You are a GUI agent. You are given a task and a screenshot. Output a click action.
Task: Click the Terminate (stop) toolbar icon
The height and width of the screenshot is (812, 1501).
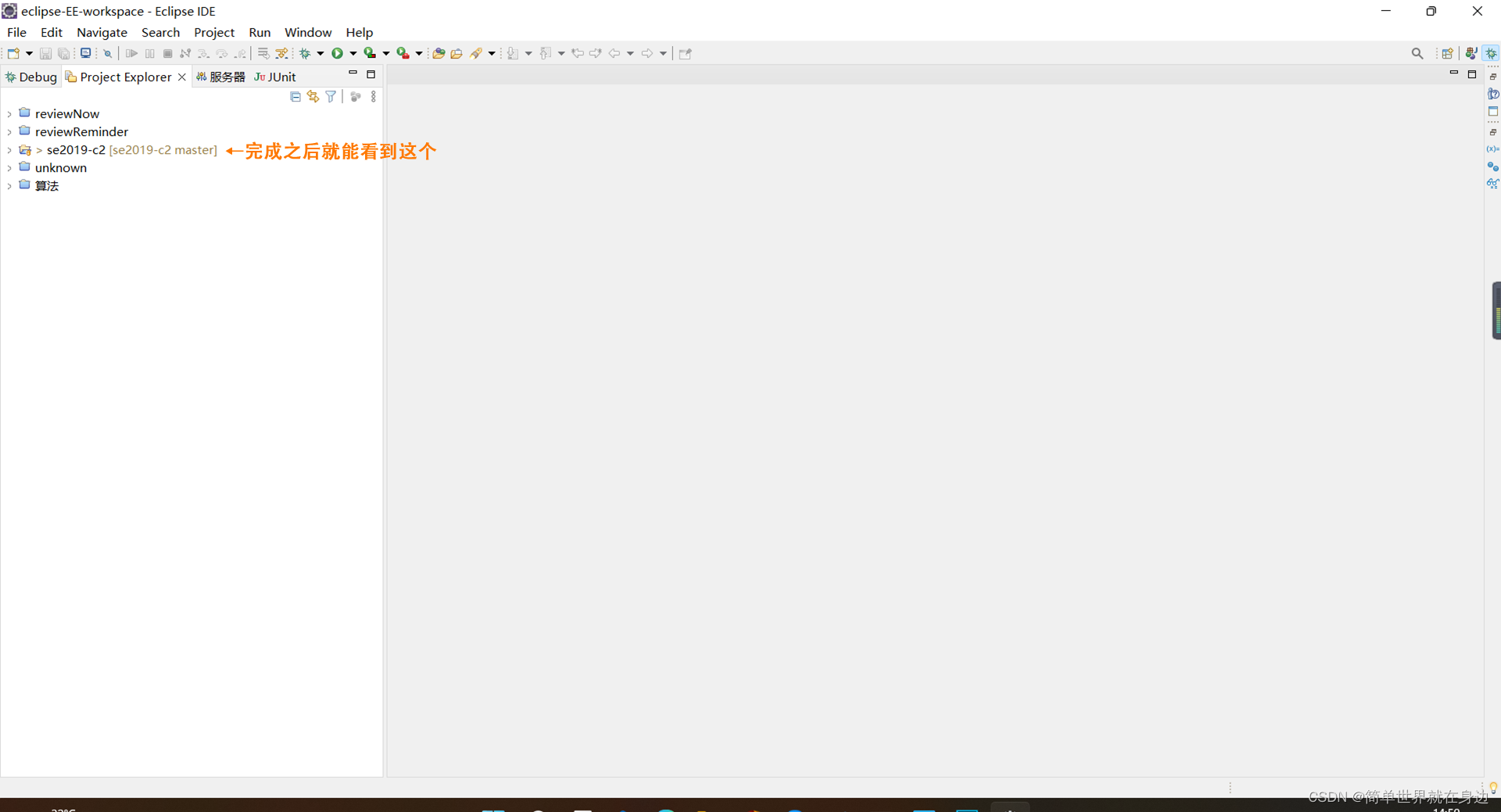coord(167,53)
